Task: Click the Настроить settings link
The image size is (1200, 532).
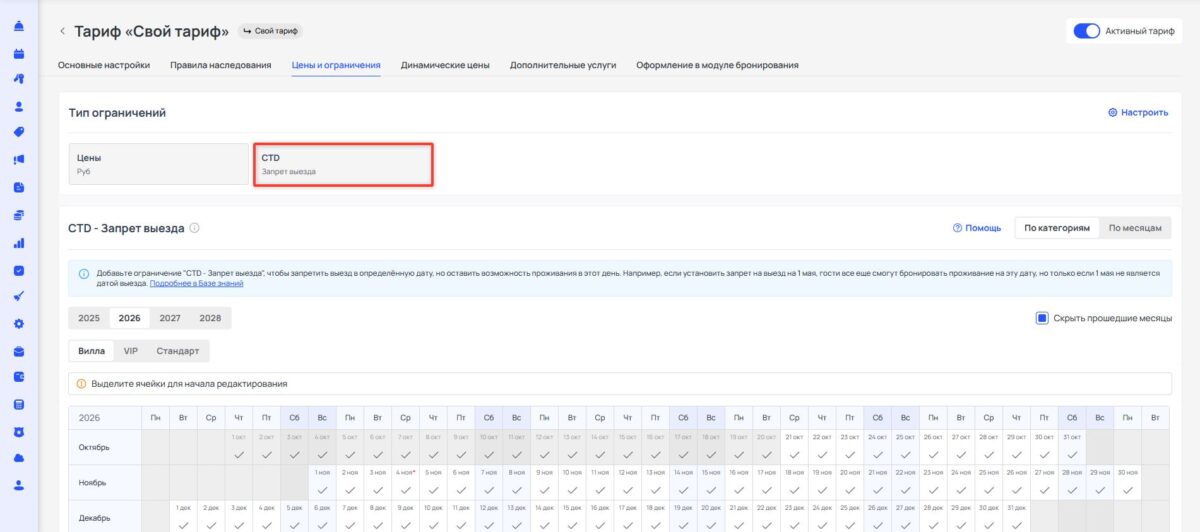Action: (1138, 112)
